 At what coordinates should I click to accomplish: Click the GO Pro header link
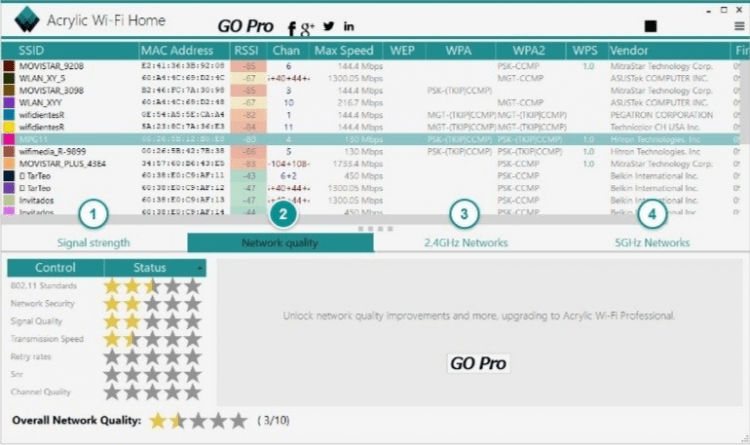tap(246, 26)
